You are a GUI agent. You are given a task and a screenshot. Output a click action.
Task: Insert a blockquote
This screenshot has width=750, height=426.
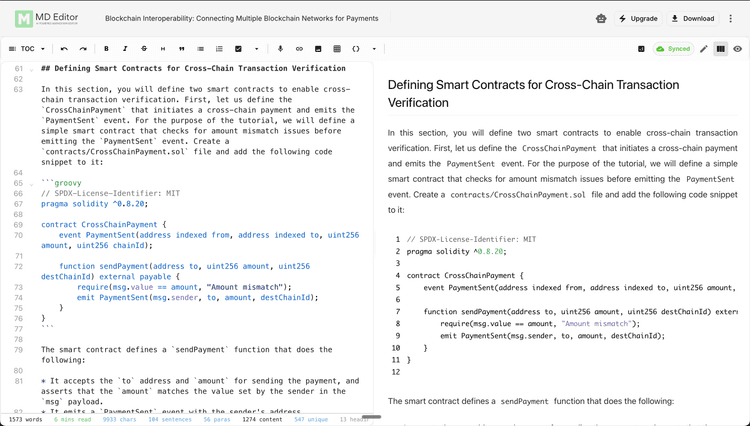click(x=181, y=48)
